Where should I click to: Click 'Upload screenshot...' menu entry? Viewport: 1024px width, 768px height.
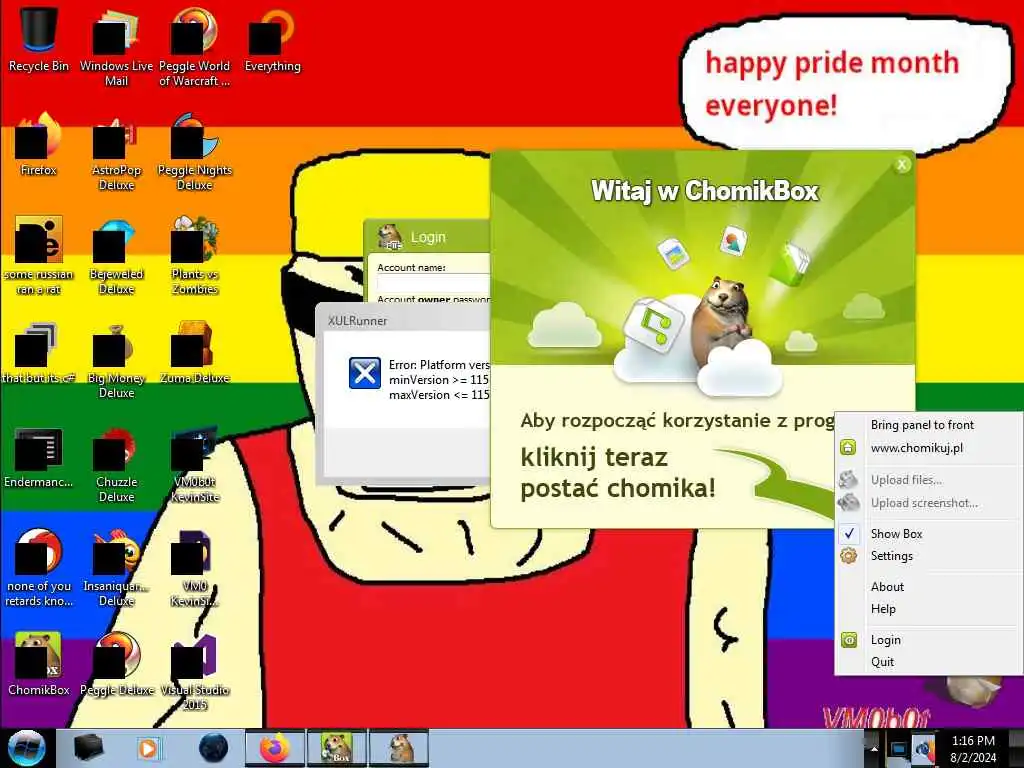924,503
